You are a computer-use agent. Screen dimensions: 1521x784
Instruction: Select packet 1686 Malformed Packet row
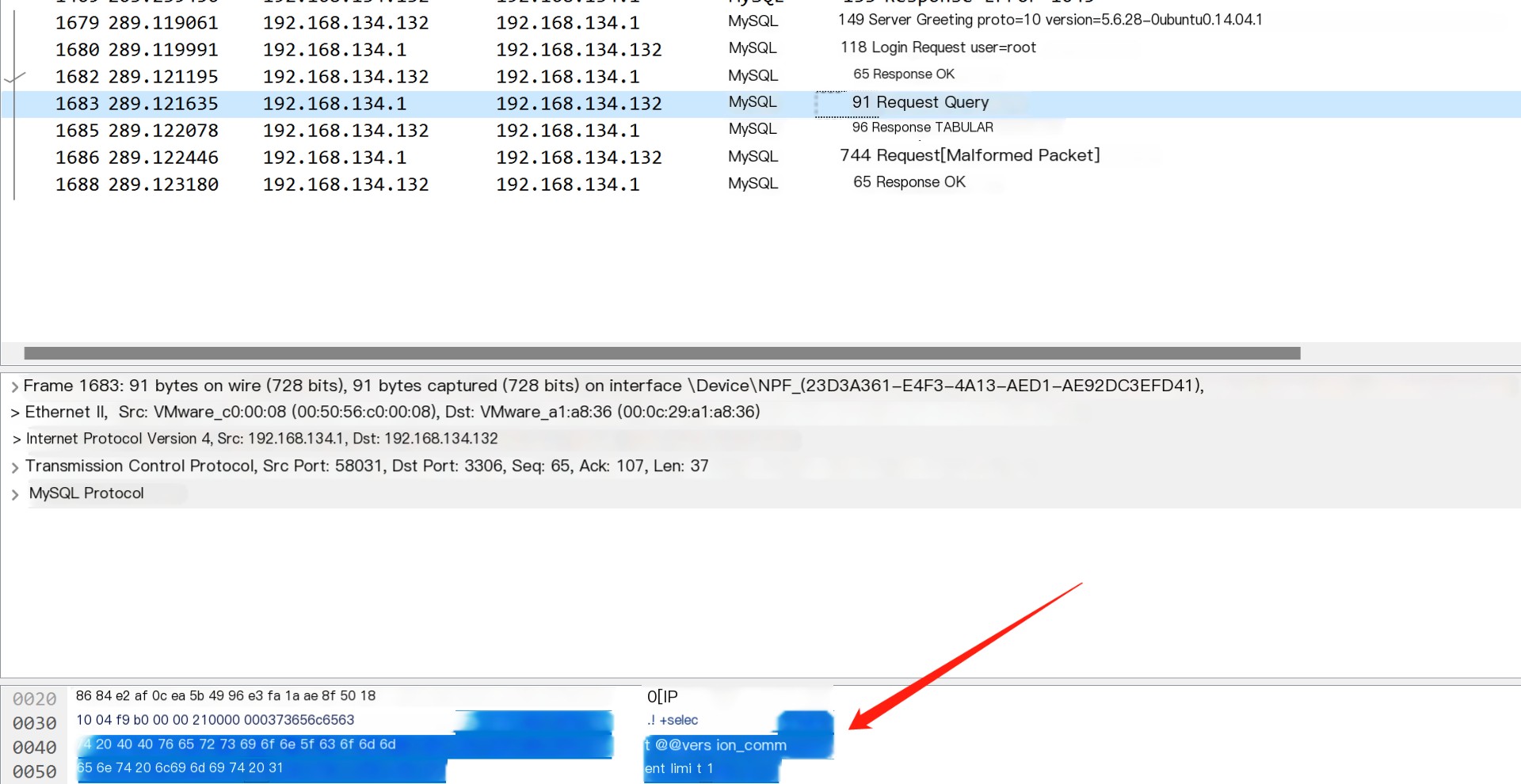point(760,157)
